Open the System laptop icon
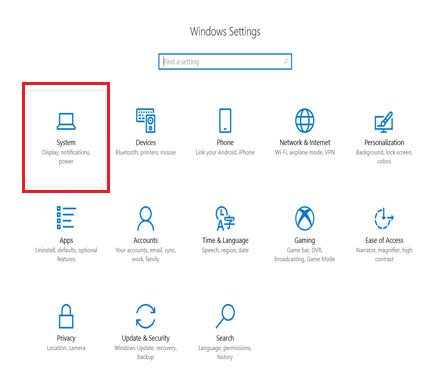Viewport: 440px width, 390px height. point(66,121)
